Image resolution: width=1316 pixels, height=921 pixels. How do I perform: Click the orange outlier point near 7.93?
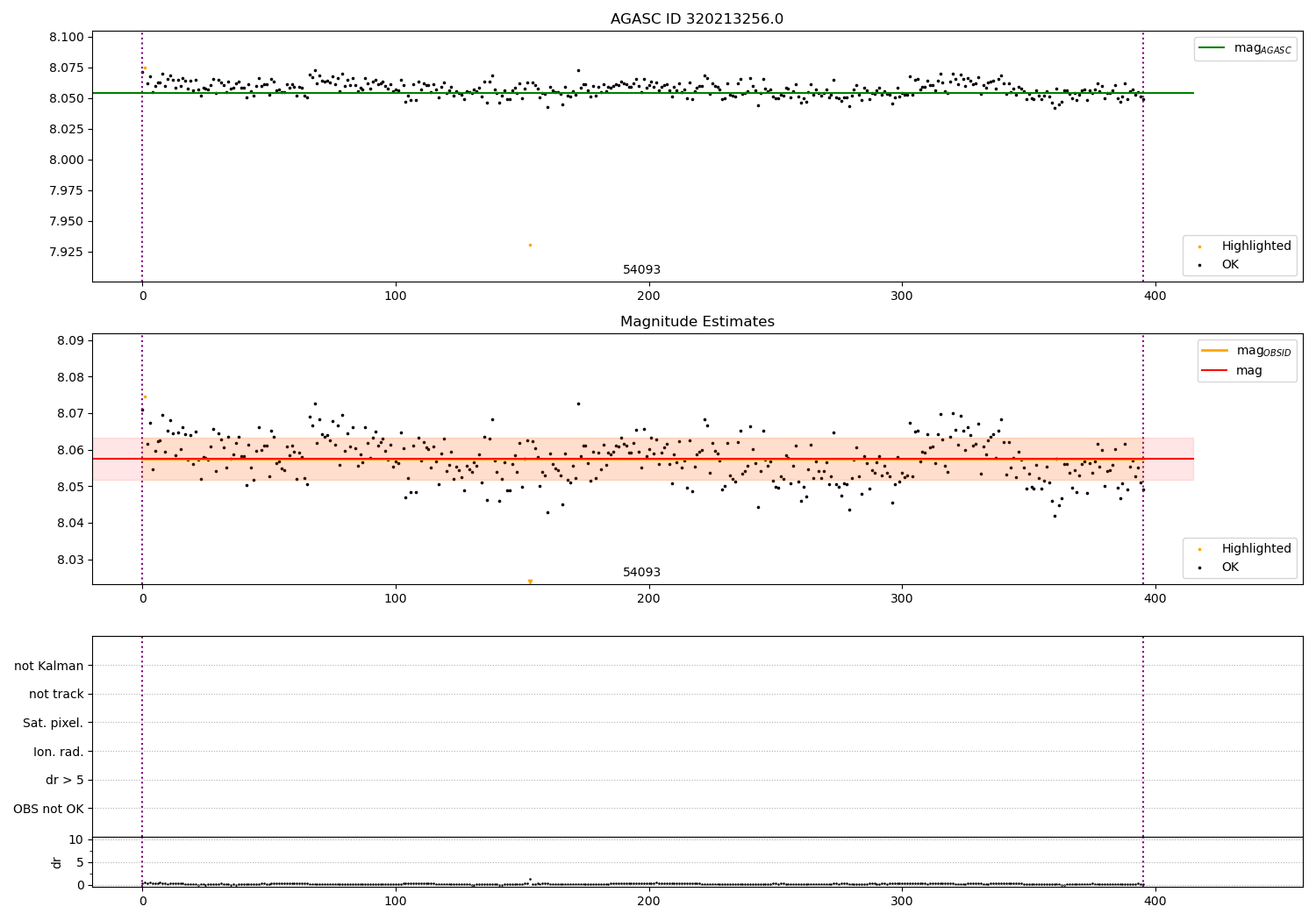coord(530,245)
